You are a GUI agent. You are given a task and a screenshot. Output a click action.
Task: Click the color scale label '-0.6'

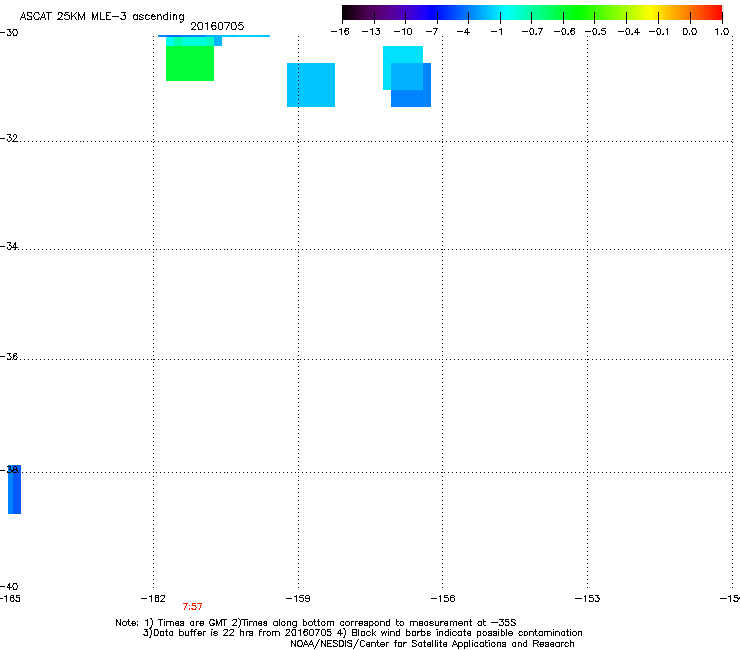pos(564,32)
